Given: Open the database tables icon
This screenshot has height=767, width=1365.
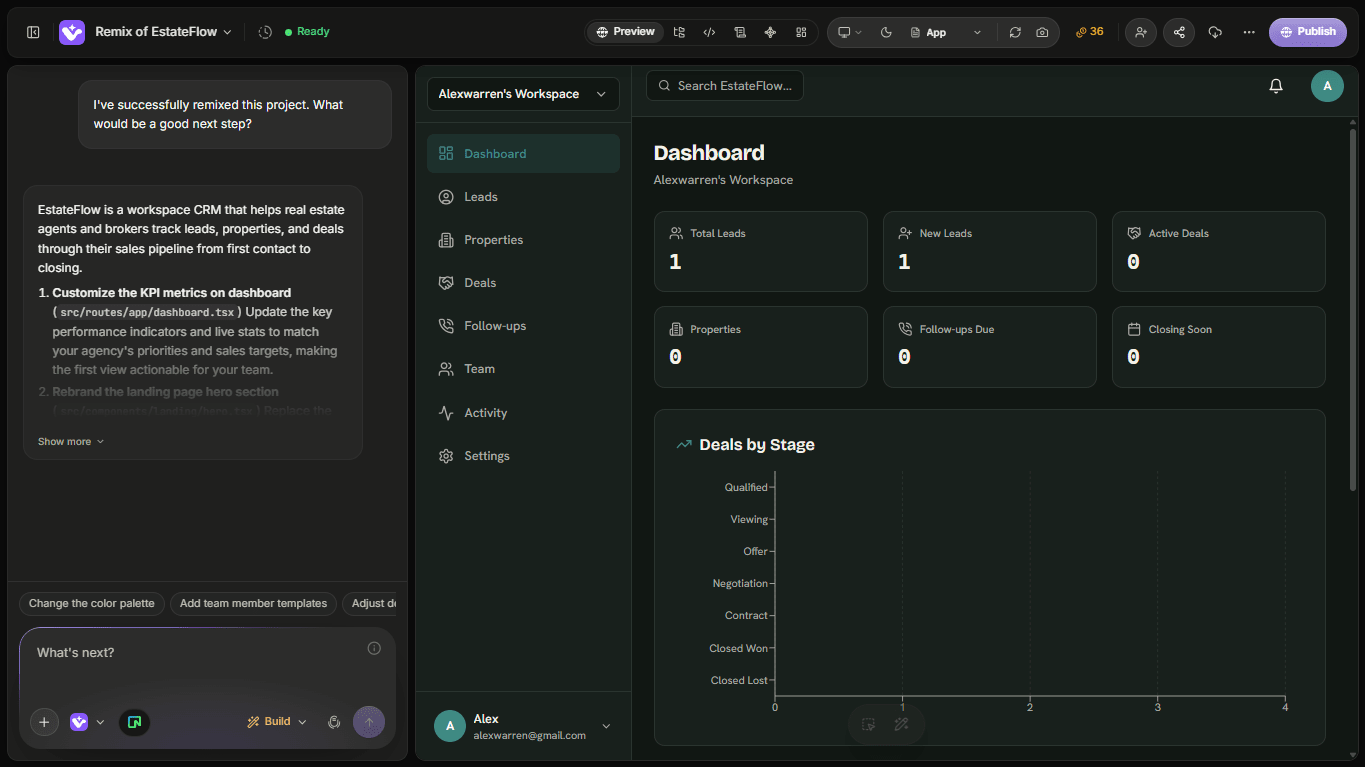Looking at the screenshot, I should pos(740,32).
